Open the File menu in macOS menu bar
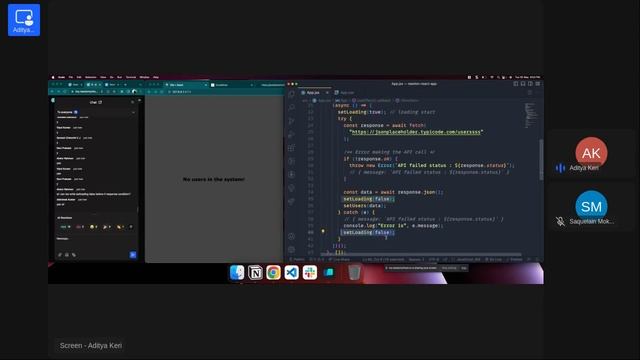This screenshot has height=360, width=640. [x=71, y=77]
